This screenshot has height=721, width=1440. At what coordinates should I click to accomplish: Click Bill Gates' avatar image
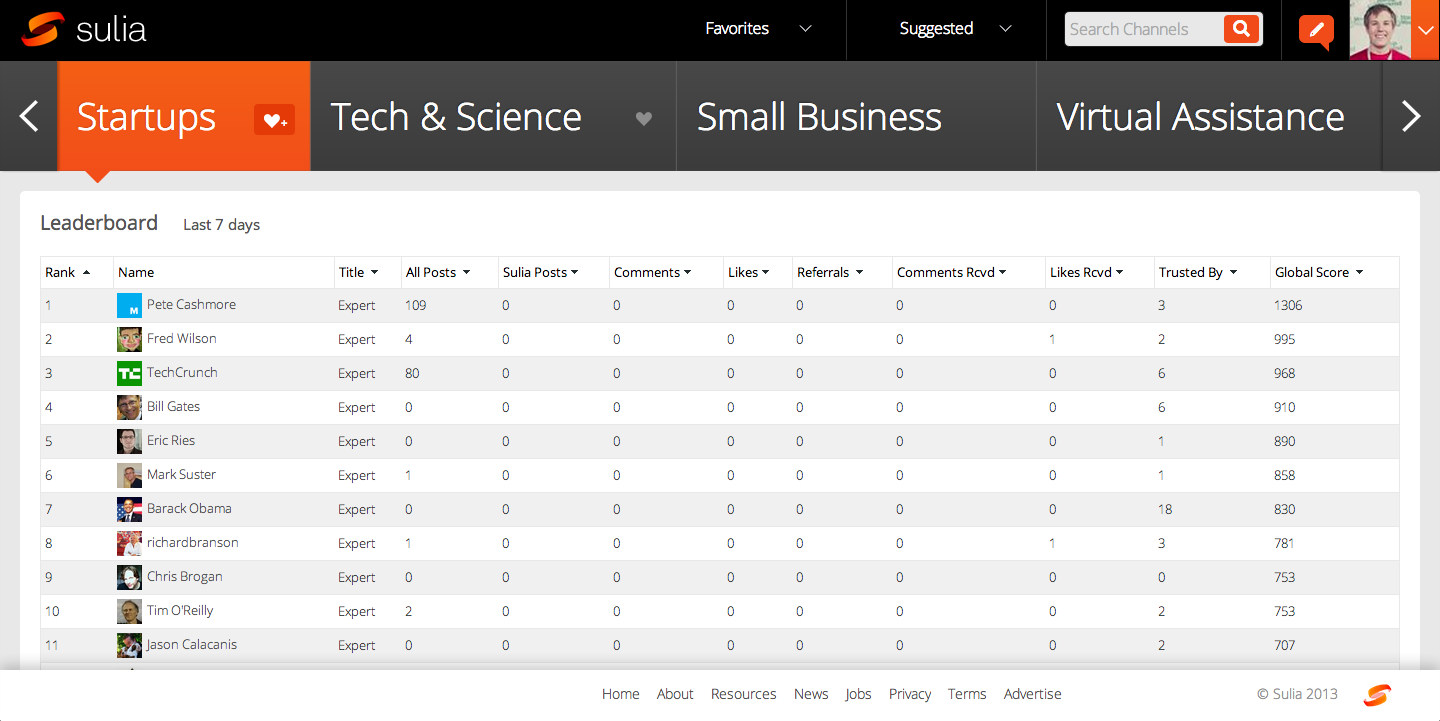click(x=129, y=407)
